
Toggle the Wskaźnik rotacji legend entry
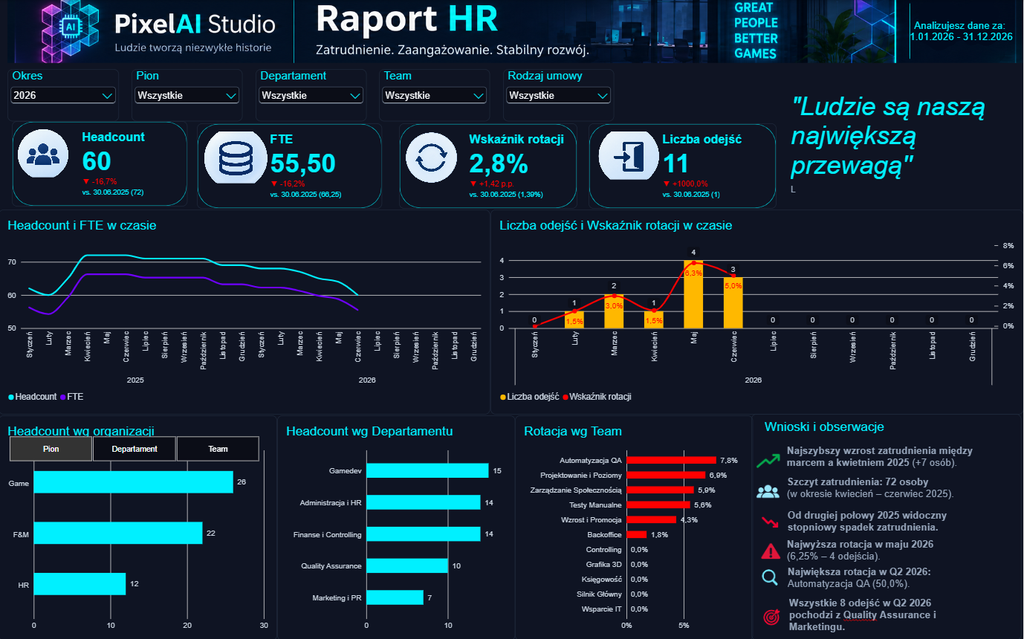click(596, 397)
